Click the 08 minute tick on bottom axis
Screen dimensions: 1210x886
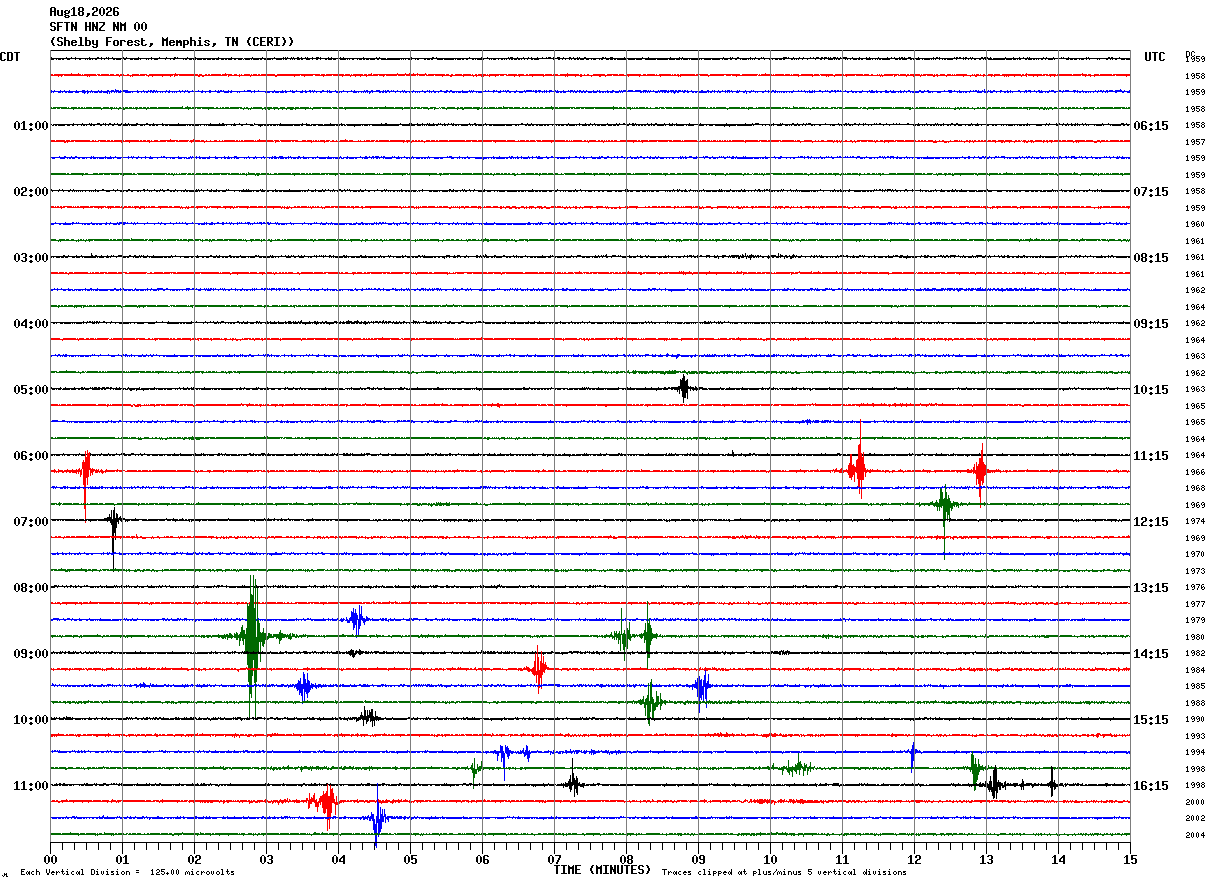(x=626, y=859)
